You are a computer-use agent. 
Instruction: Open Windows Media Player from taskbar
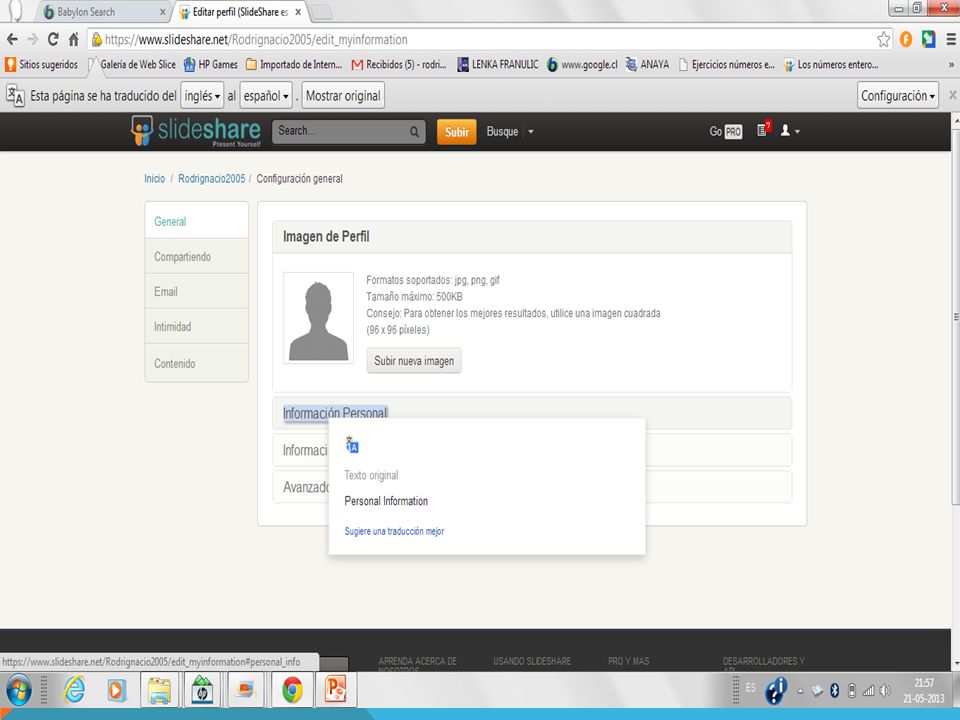point(116,691)
